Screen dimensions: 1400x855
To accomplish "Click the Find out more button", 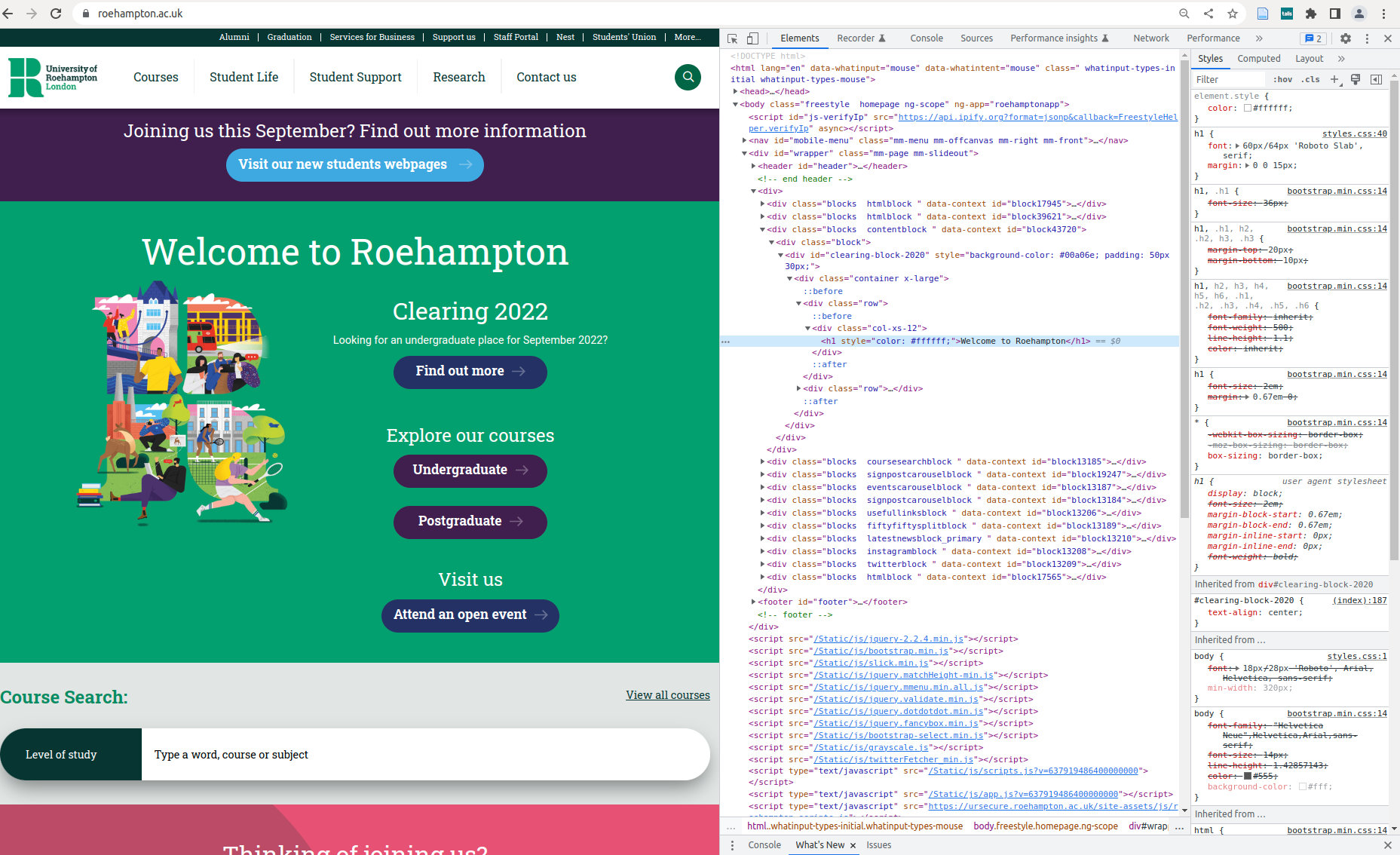I will tap(470, 372).
